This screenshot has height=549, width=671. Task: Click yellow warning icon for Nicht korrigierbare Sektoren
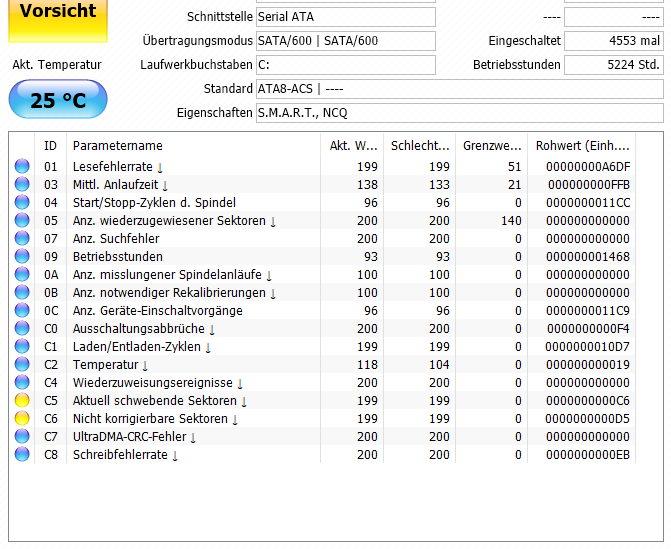click(22, 418)
